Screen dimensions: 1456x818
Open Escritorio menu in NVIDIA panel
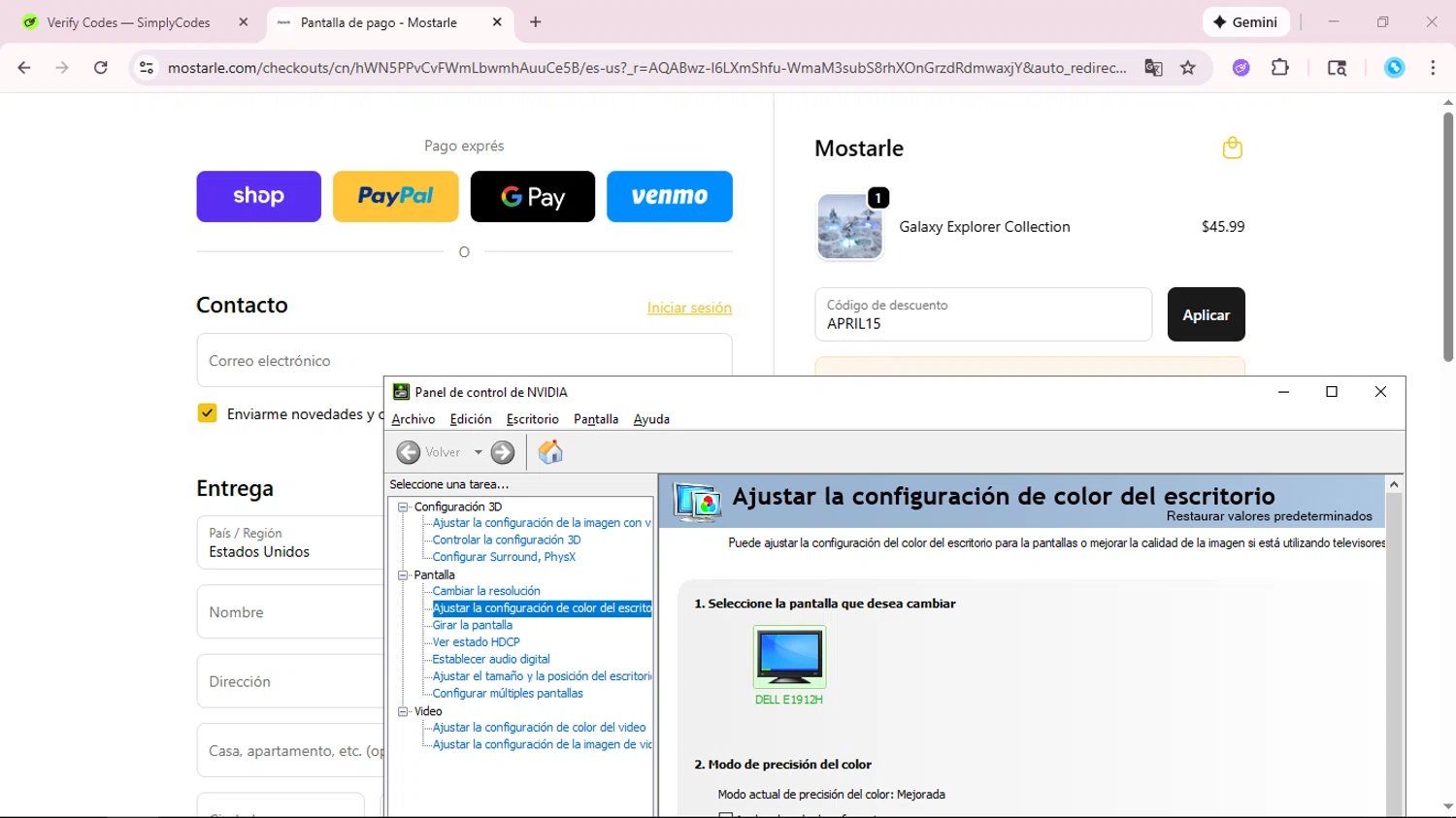click(533, 419)
